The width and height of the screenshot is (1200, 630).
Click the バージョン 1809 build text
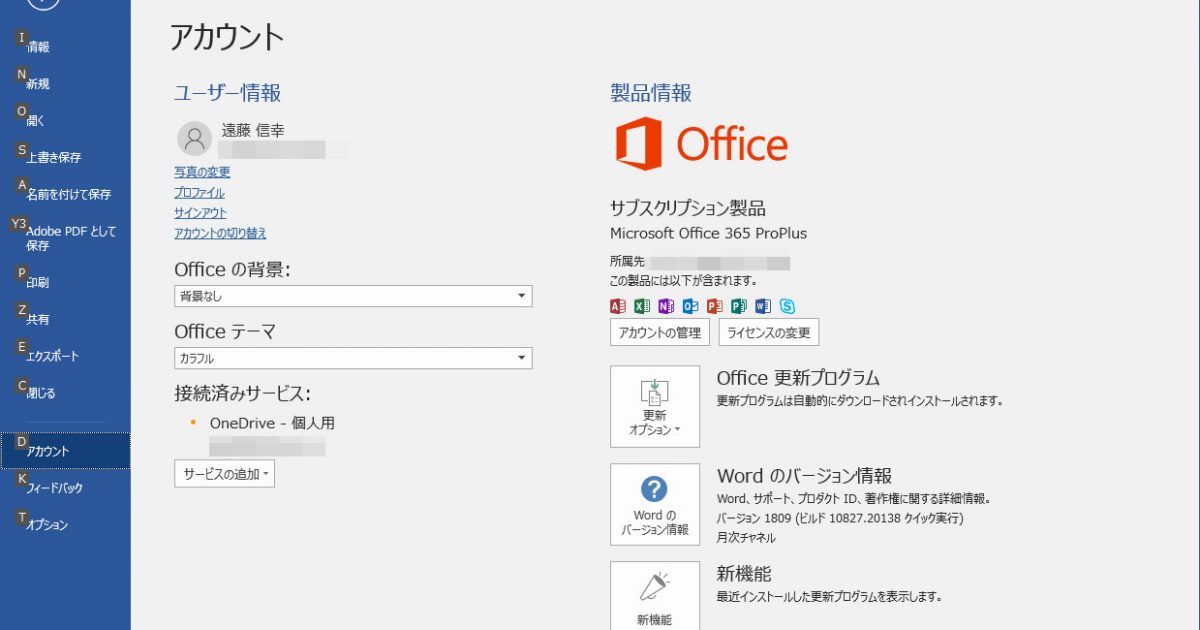(840, 518)
